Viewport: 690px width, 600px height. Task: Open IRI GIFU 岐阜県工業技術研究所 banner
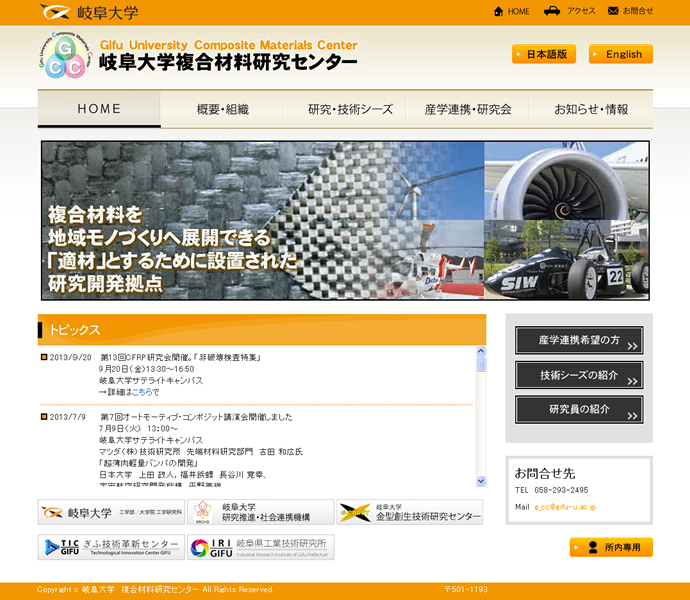click(x=261, y=547)
